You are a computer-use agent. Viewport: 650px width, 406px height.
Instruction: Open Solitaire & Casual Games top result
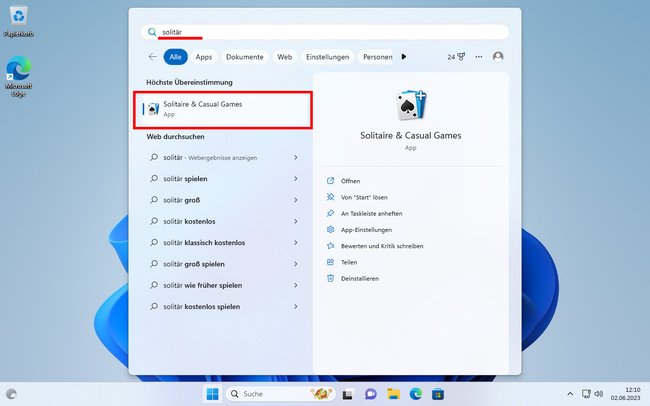click(223, 109)
